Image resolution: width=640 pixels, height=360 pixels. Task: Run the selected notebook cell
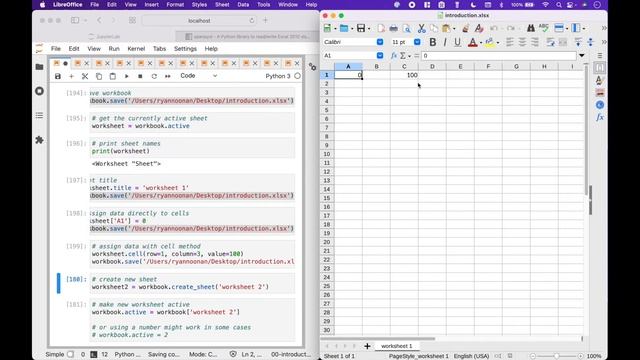click(127, 76)
